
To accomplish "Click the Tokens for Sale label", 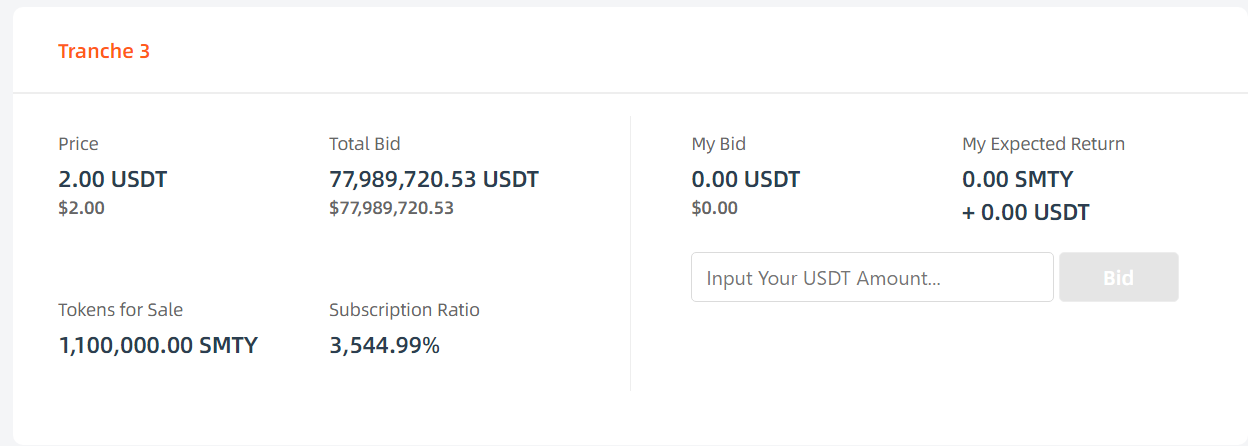I will (x=120, y=310).
